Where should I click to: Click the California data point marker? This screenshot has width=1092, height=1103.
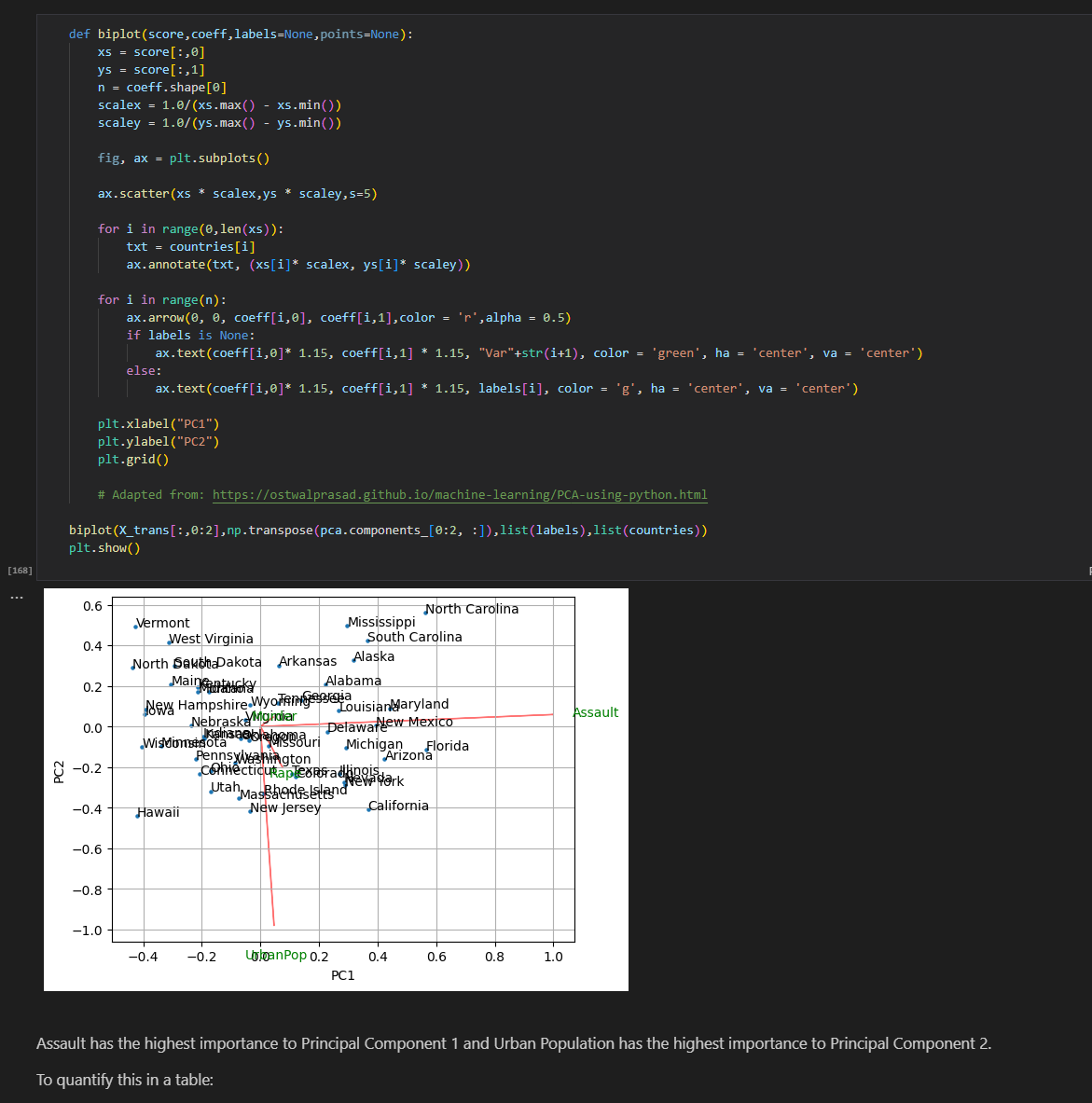(x=367, y=808)
